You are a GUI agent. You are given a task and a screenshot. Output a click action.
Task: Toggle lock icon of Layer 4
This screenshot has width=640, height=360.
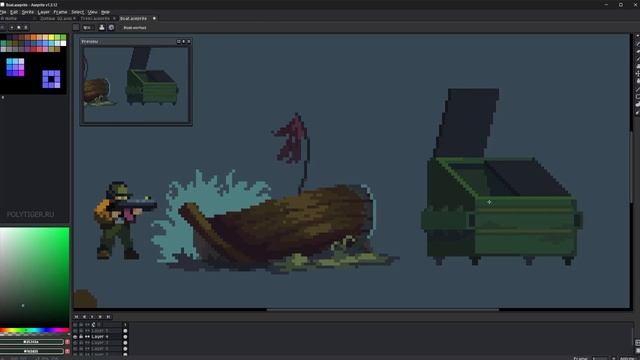click(81, 337)
